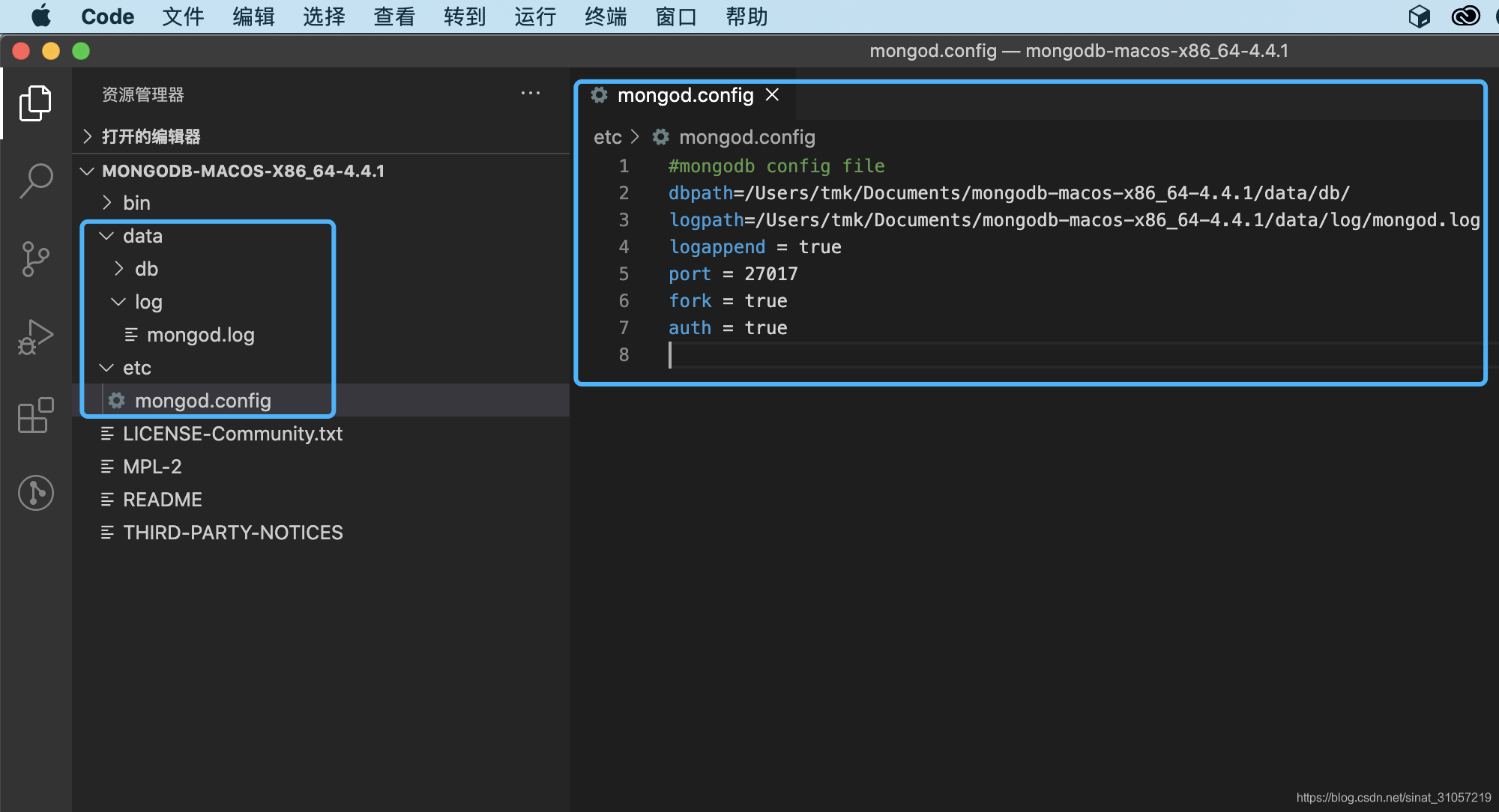Open the README file
Image resolution: width=1499 pixels, height=812 pixels.
coord(162,500)
